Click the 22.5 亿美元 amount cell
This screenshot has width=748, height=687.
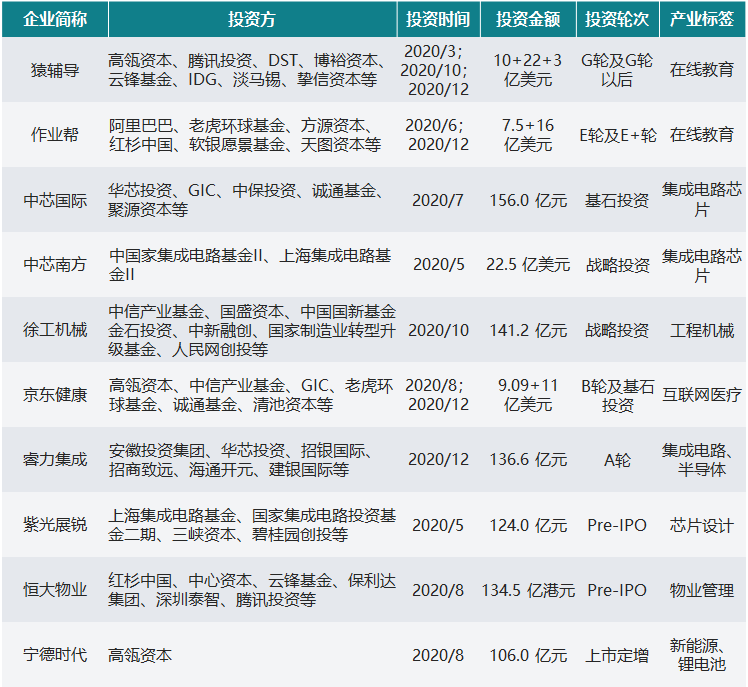point(528,265)
